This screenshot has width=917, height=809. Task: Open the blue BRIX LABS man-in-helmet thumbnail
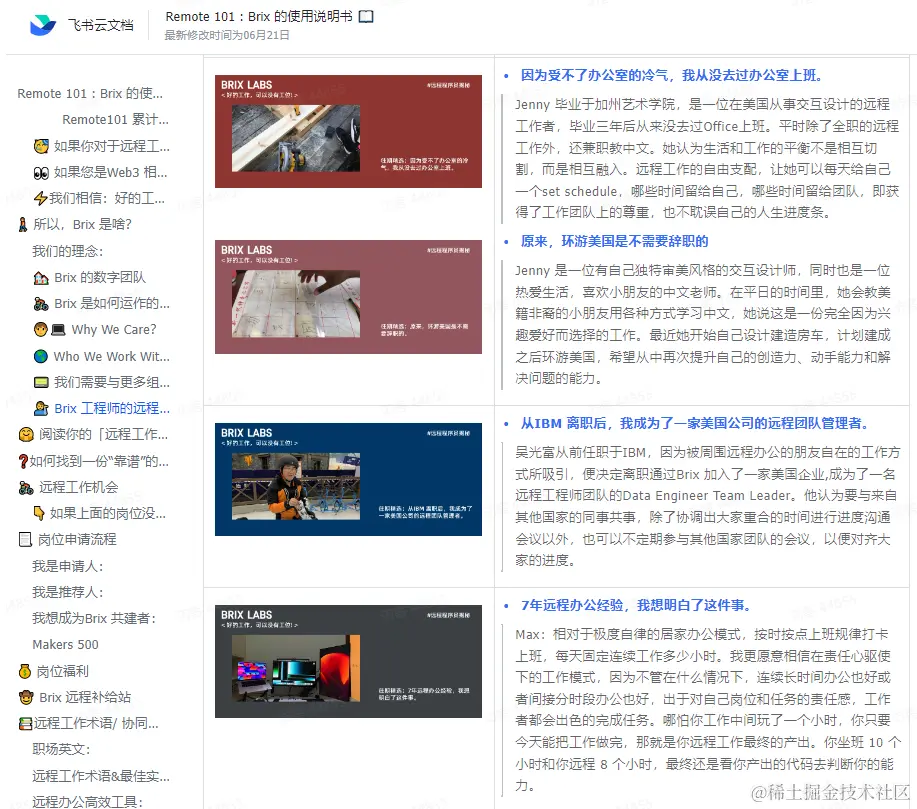349,480
